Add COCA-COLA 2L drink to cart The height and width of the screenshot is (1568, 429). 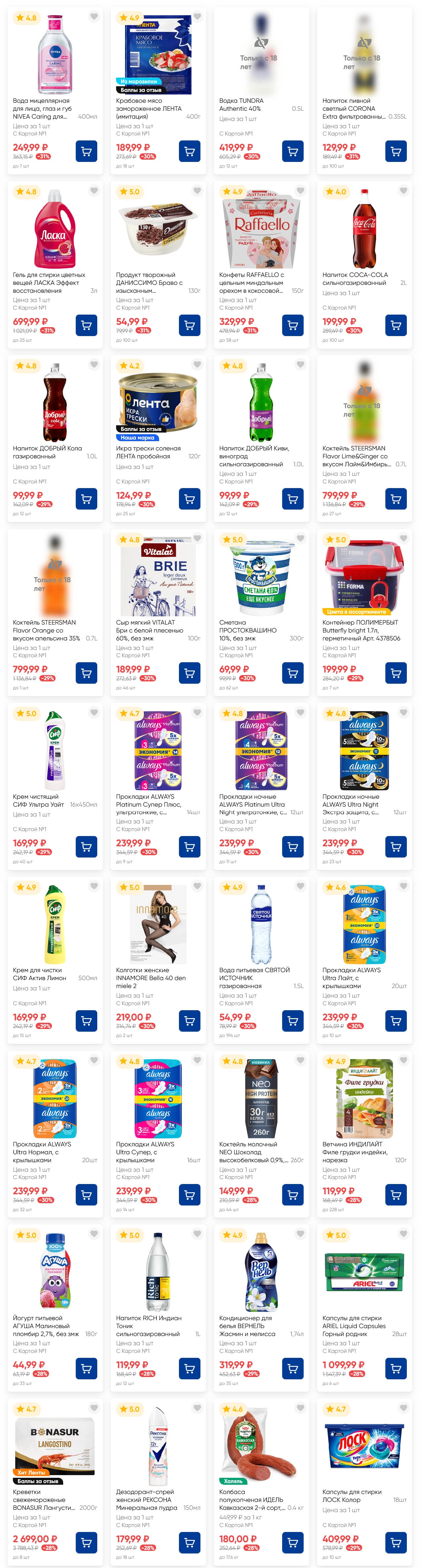click(x=396, y=325)
